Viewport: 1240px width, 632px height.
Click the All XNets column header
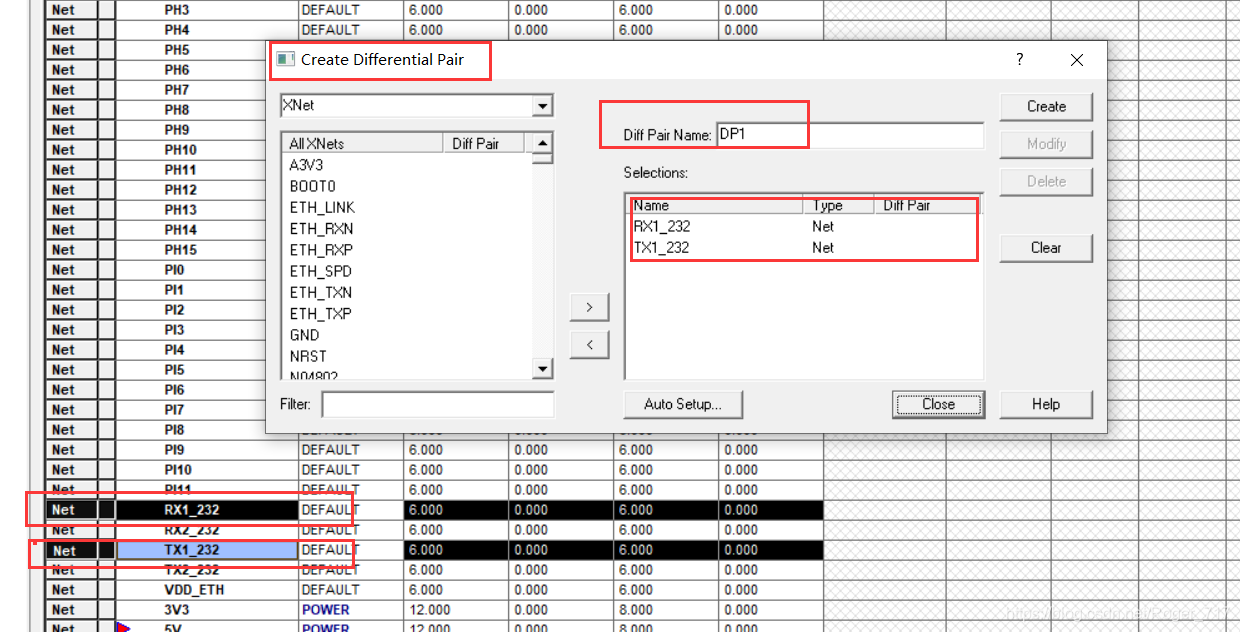(x=362, y=144)
